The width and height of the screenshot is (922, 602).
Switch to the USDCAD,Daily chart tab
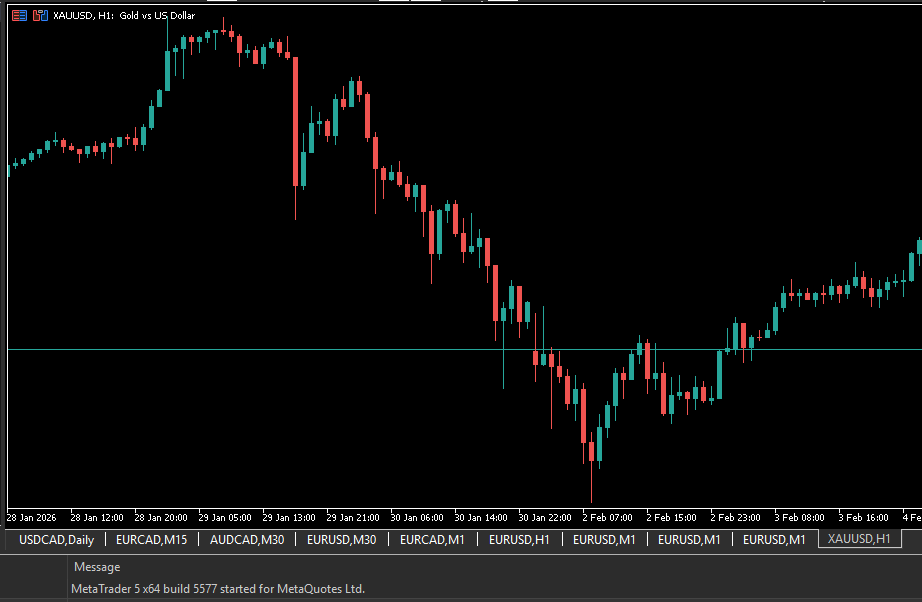click(x=56, y=539)
